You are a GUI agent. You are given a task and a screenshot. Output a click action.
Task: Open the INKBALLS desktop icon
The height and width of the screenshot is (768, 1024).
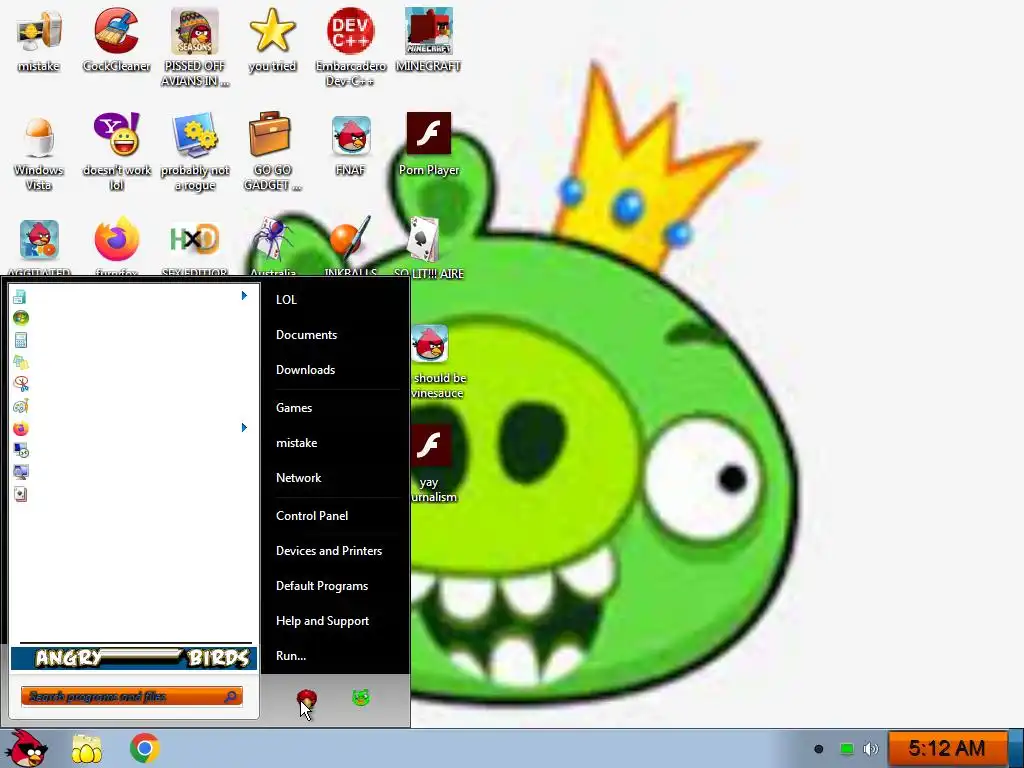coord(351,239)
